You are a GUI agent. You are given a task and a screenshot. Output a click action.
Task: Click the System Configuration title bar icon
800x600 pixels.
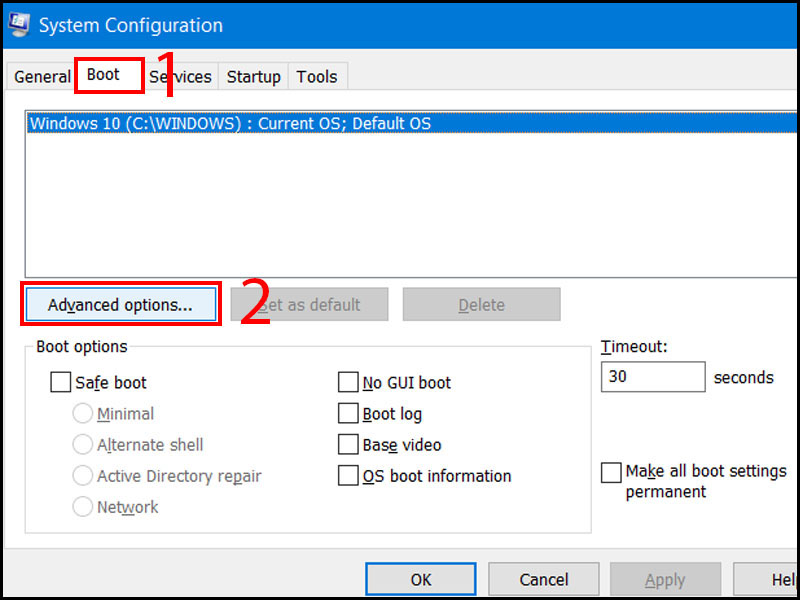pyautogui.click(x=17, y=24)
